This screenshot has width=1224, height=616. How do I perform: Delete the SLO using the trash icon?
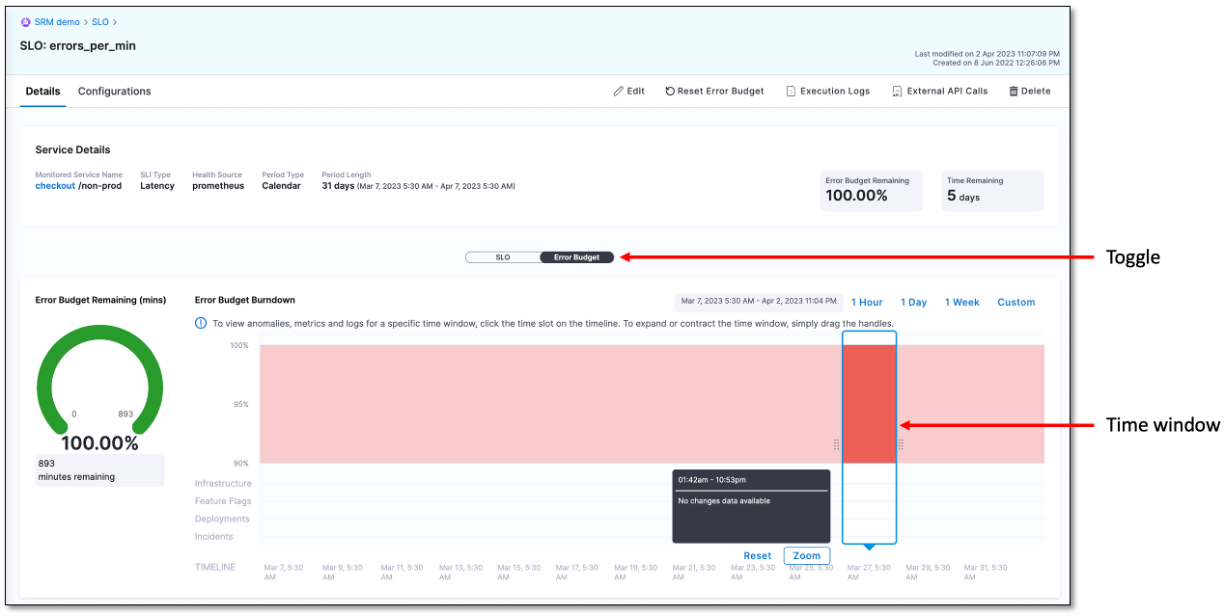(1013, 91)
